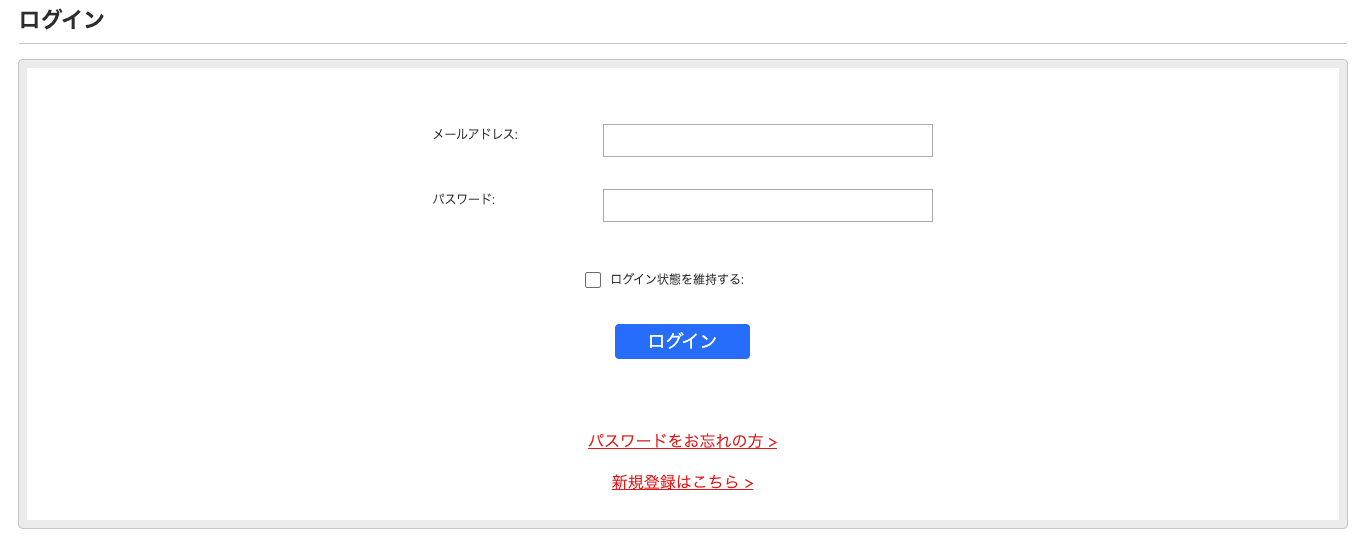This screenshot has height=544, width=1366.
Task: Select the text box beside パスワード
Action: pyautogui.click(x=767, y=206)
